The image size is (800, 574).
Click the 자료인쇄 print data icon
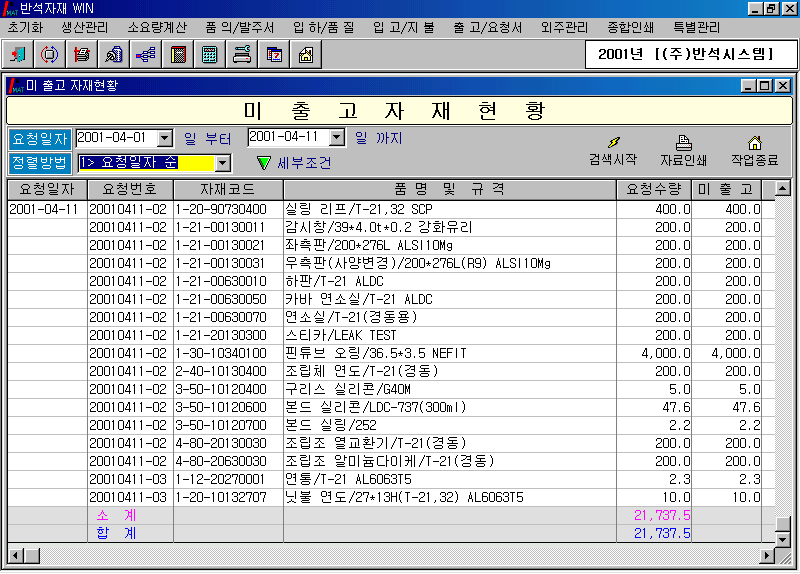683,150
